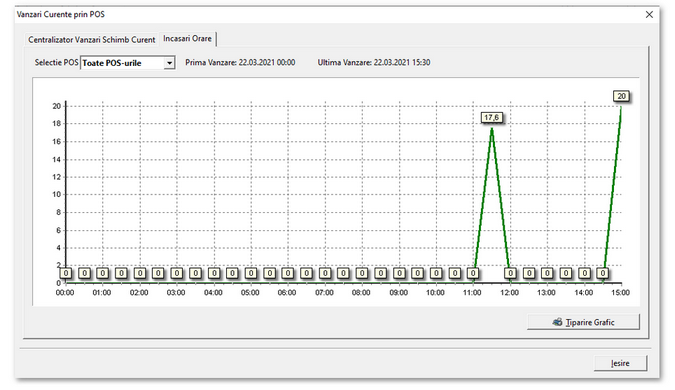Click the 03:00 x-axis label

tap(176, 293)
